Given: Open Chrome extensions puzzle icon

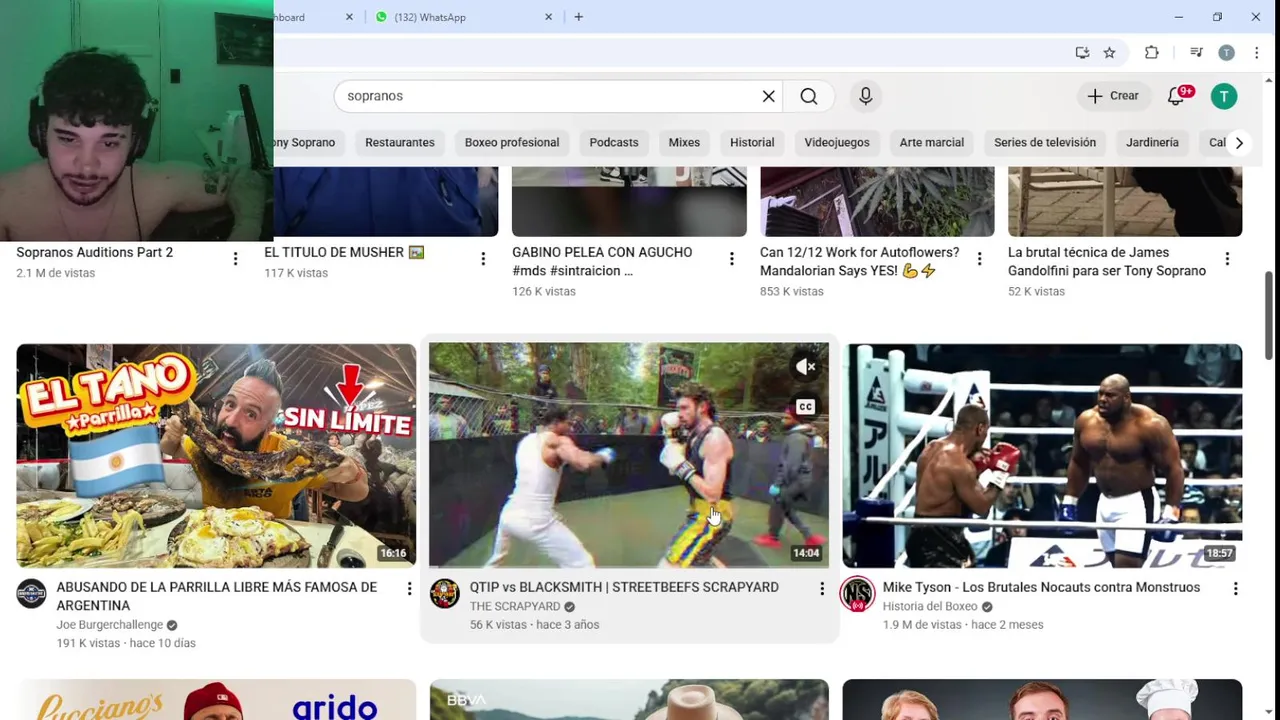Looking at the screenshot, I should tap(1152, 53).
